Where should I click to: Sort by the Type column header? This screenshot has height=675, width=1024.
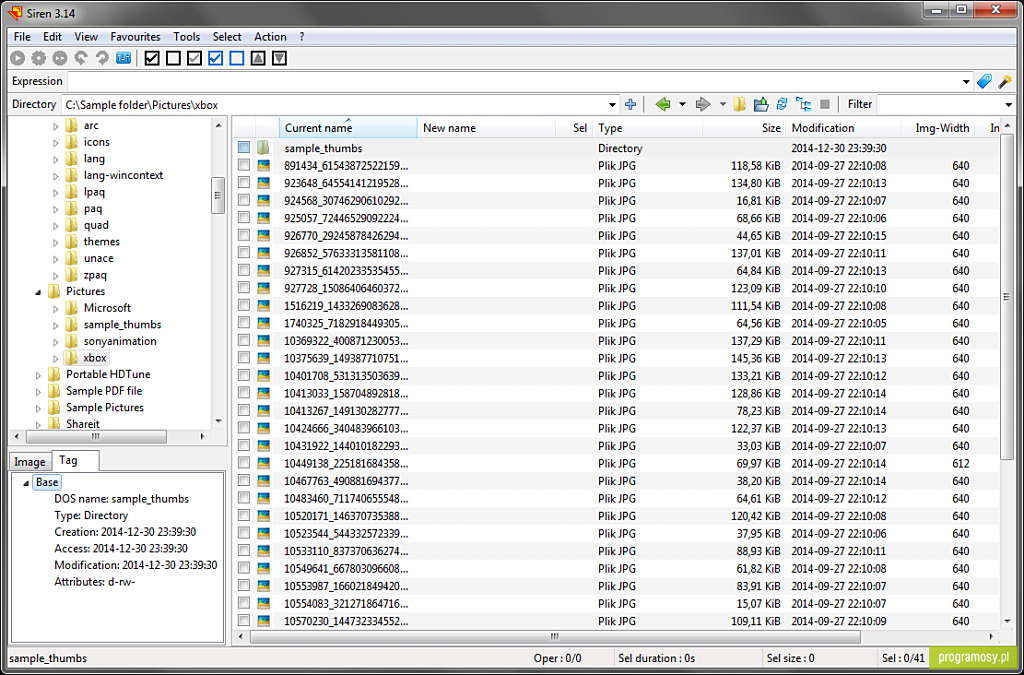(647, 128)
